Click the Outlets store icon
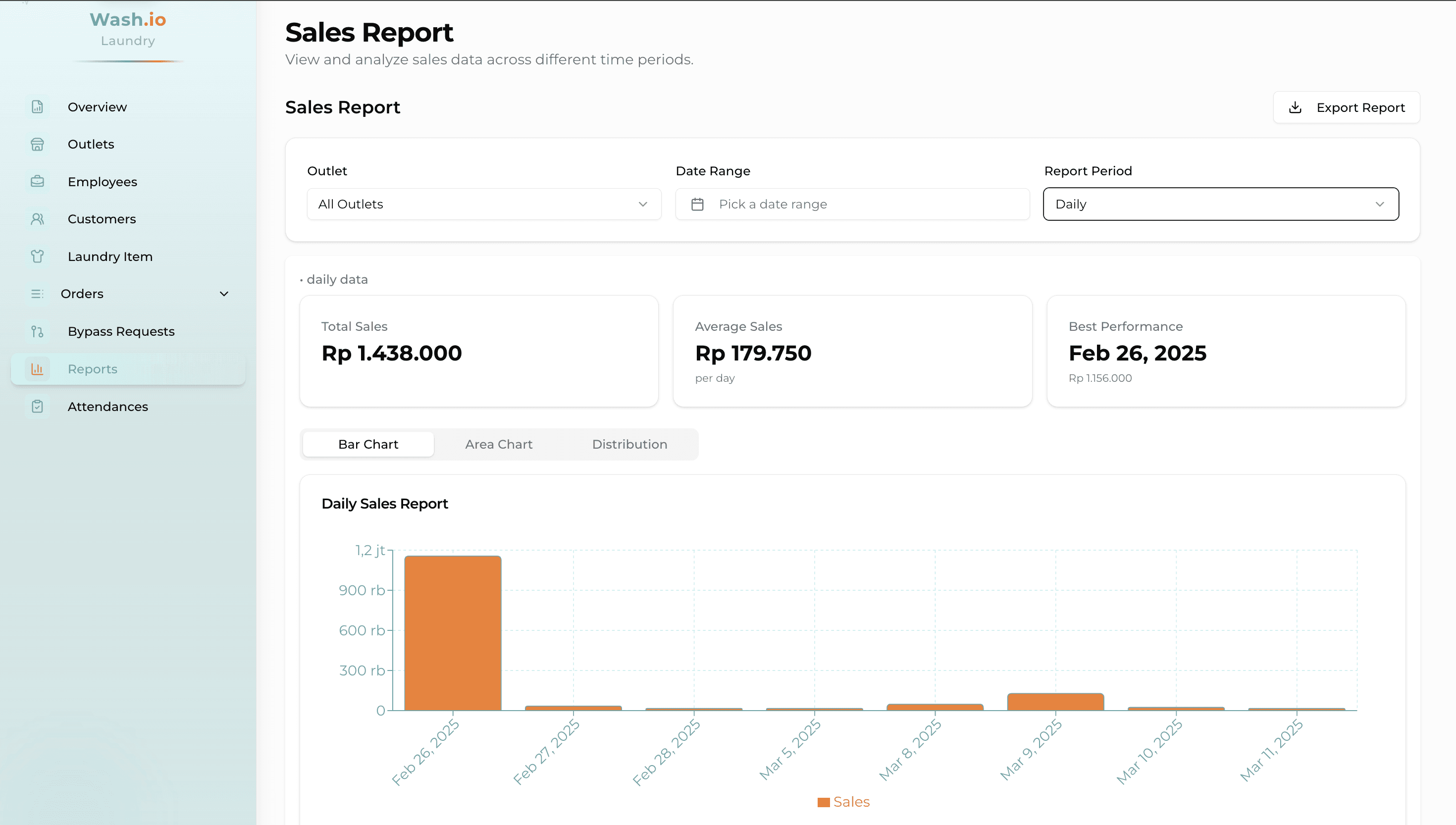The width and height of the screenshot is (1456, 825). pos(37,144)
